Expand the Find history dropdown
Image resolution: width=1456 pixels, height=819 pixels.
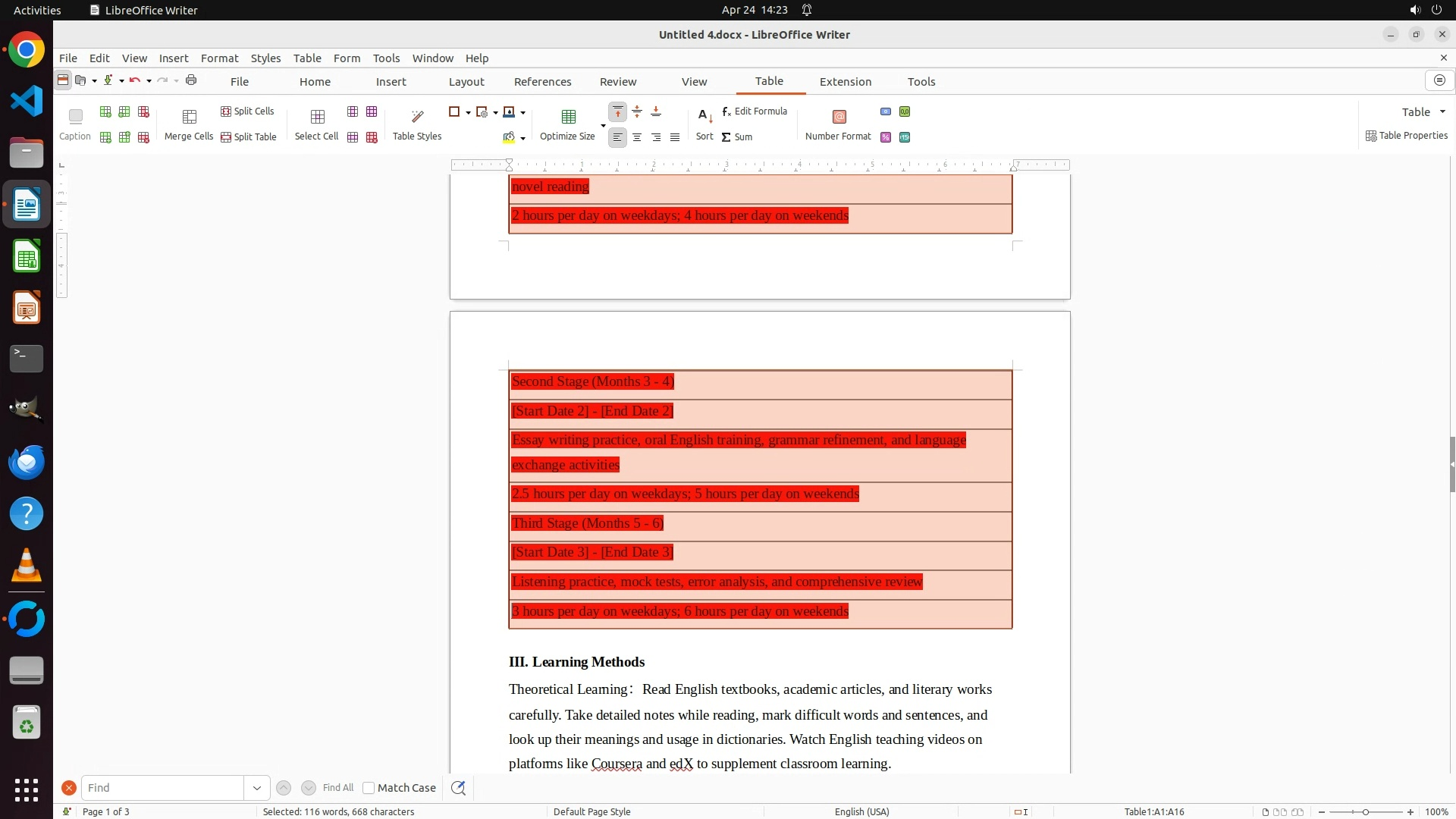[x=256, y=788]
